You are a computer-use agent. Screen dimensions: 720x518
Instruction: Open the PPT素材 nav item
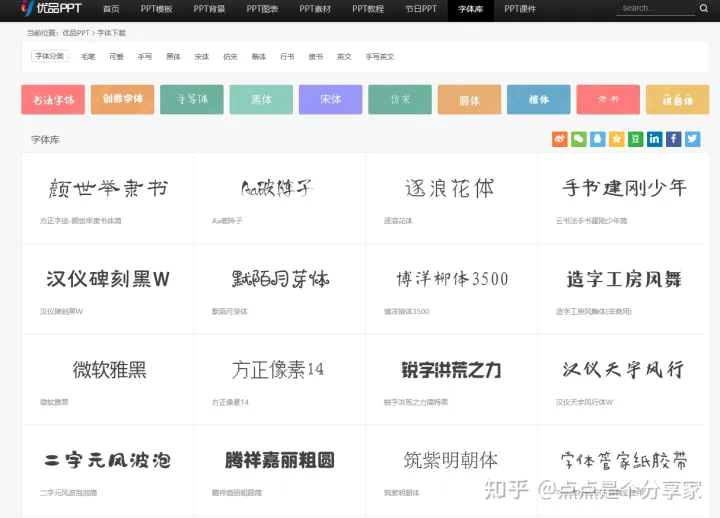(315, 9)
